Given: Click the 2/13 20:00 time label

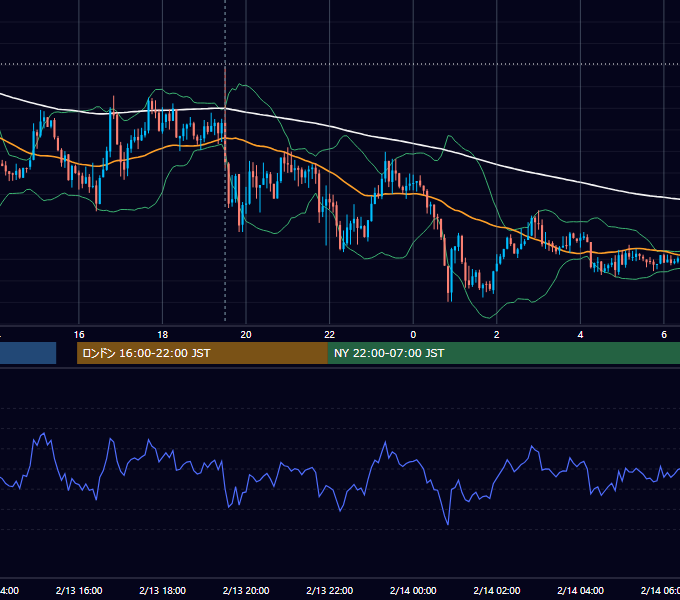Looking at the screenshot, I should (x=246, y=590).
